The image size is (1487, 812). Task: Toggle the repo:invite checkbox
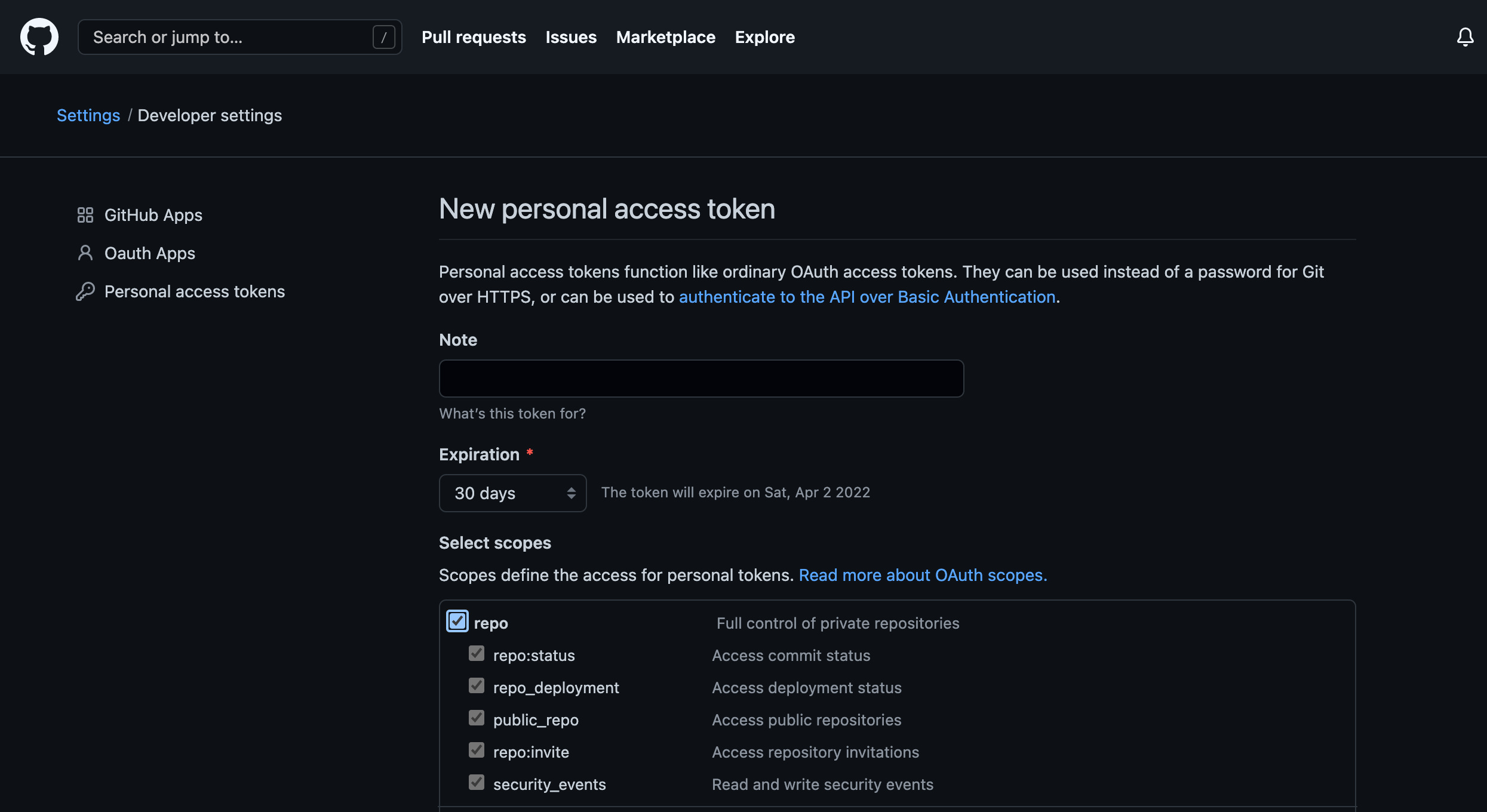477,751
